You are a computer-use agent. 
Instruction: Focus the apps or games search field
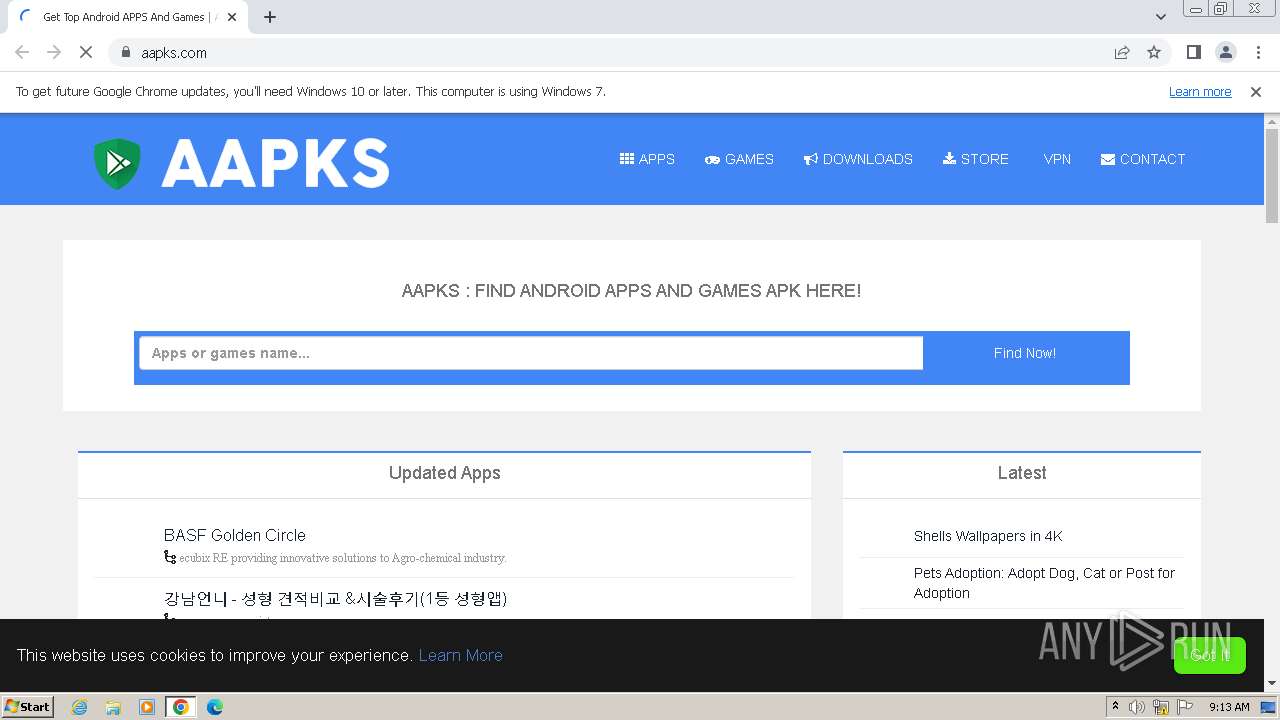click(x=531, y=353)
